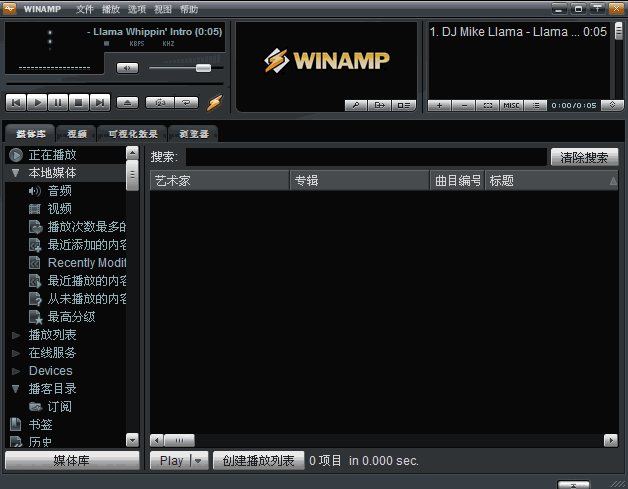Toggle shuffle mode

pyautogui.click(x=160, y=103)
